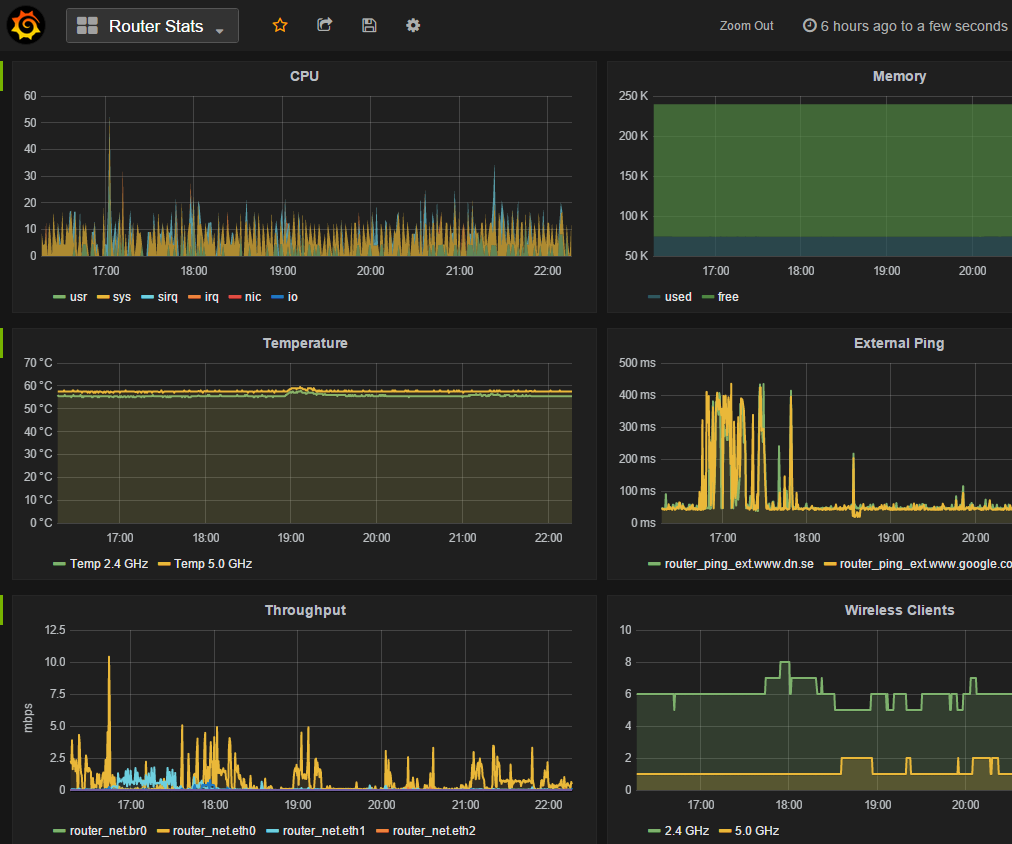Click the Grafana logo icon

click(x=25, y=25)
